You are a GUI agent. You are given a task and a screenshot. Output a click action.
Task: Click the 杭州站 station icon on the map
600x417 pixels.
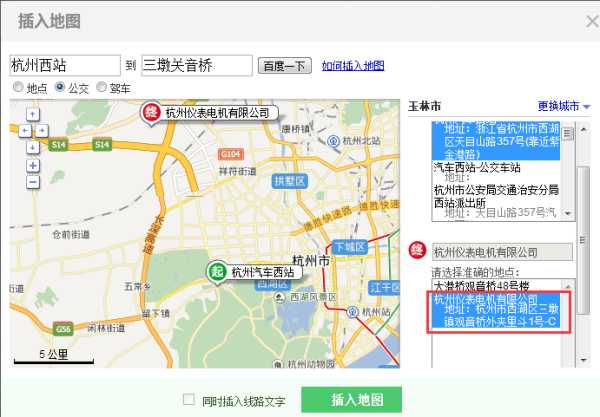click(x=352, y=312)
